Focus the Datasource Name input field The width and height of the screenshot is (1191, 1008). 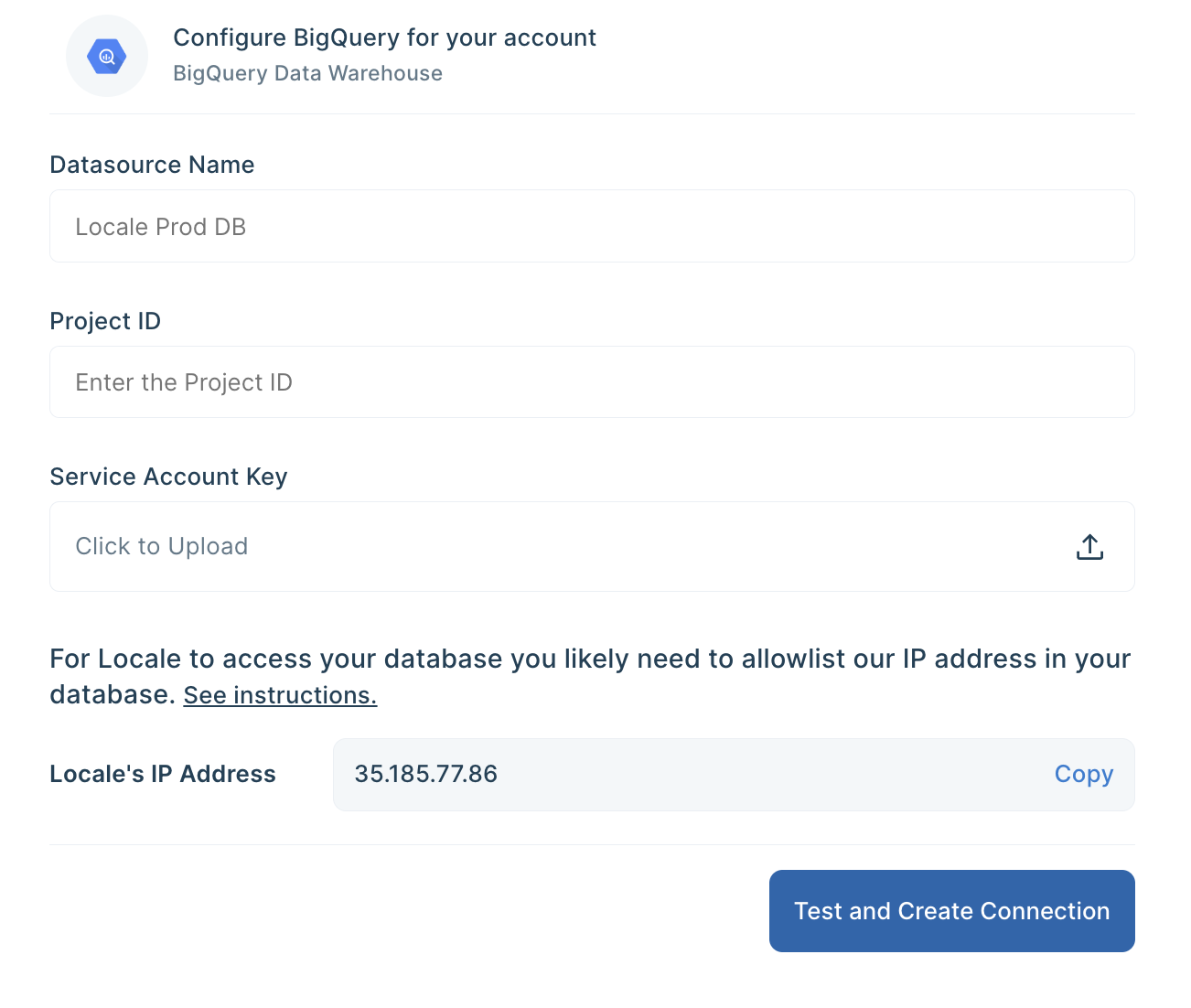(592, 226)
